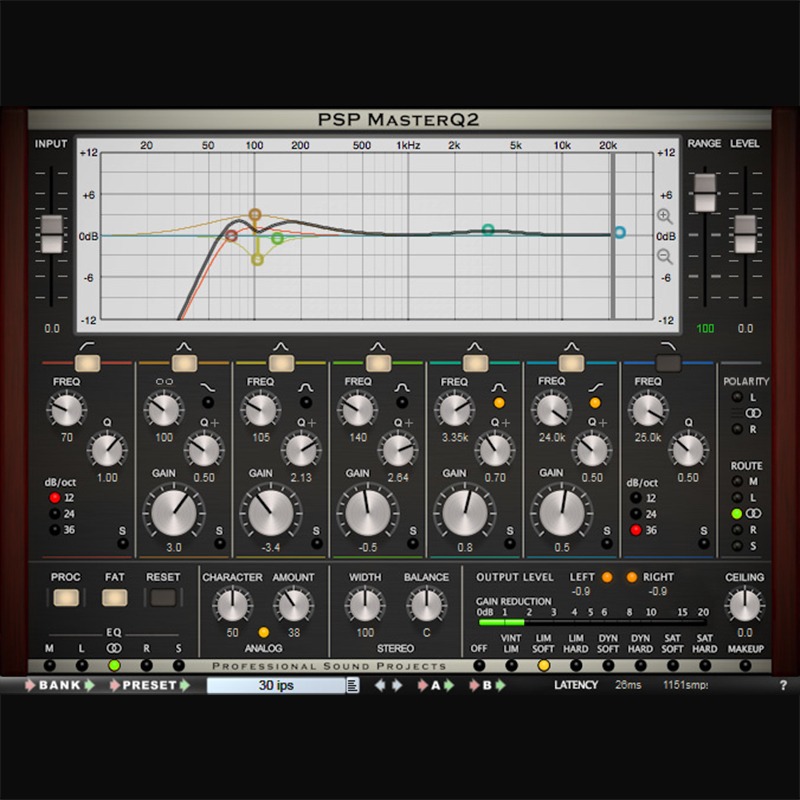This screenshot has height=800, width=800.
Task: Click the RANGE fader handle
Action: click(x=705, y=192)
